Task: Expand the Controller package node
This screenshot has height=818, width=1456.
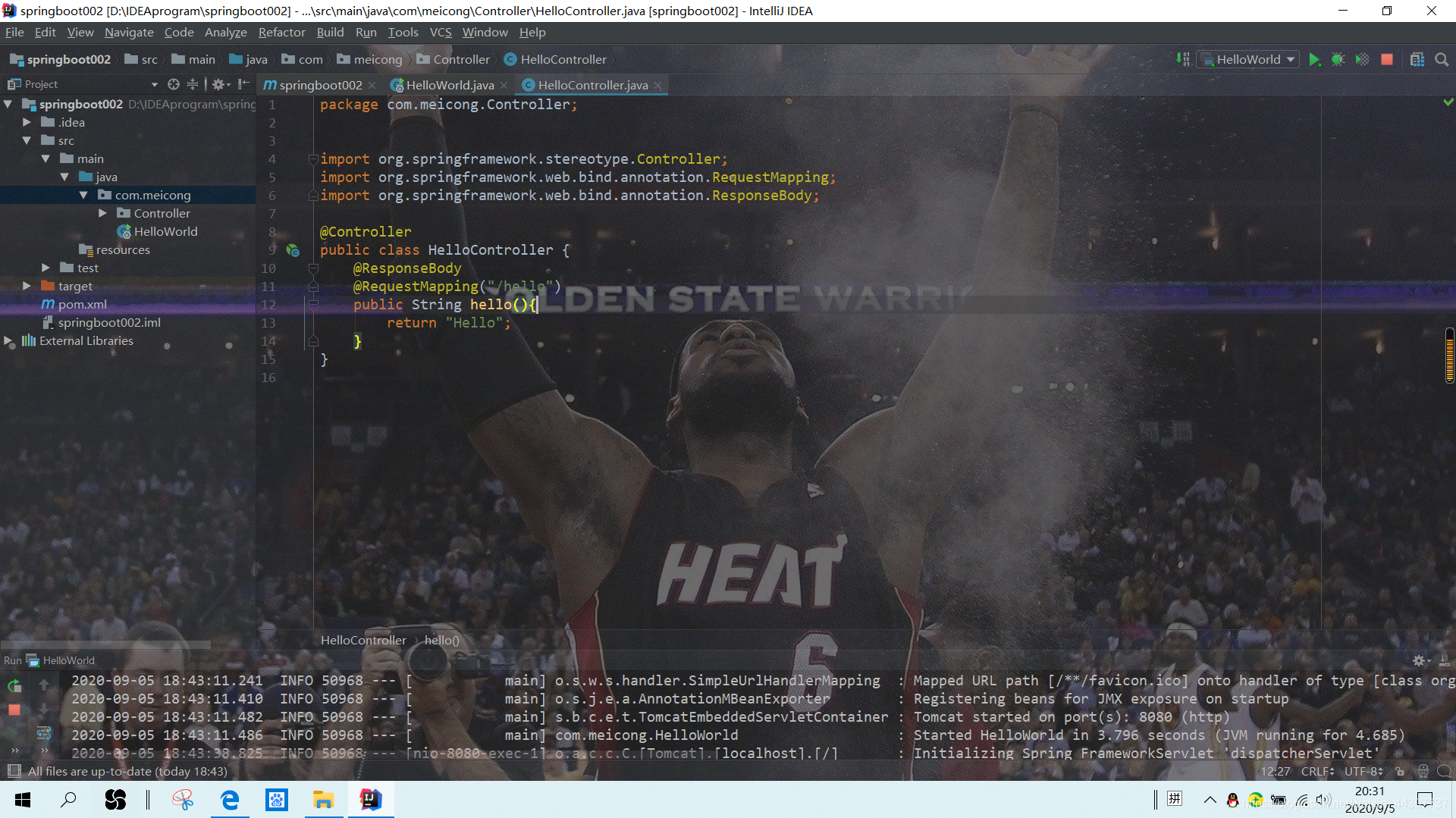Action: pos(102,213)
